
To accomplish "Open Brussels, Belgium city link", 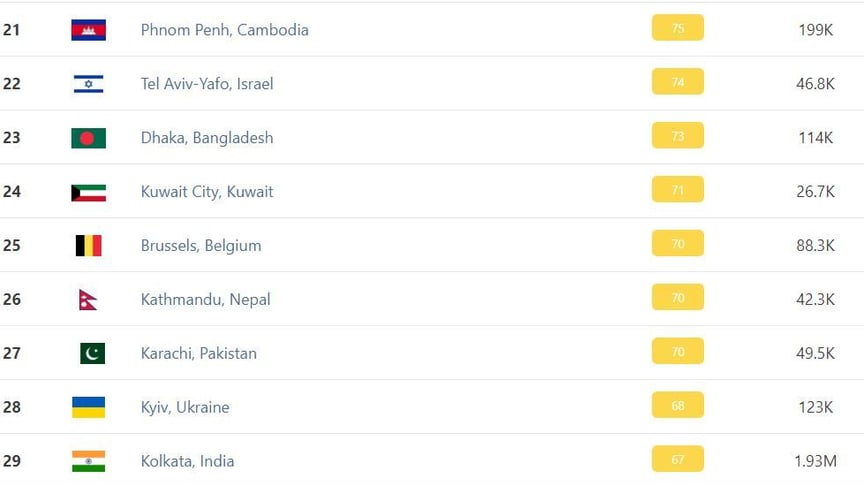I will (201, 246).
